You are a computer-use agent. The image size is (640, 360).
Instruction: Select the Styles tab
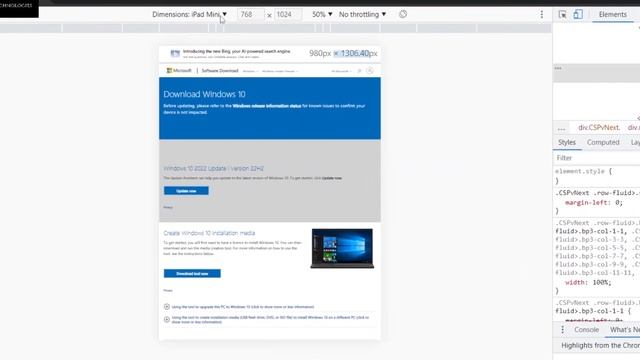point(567,142)
